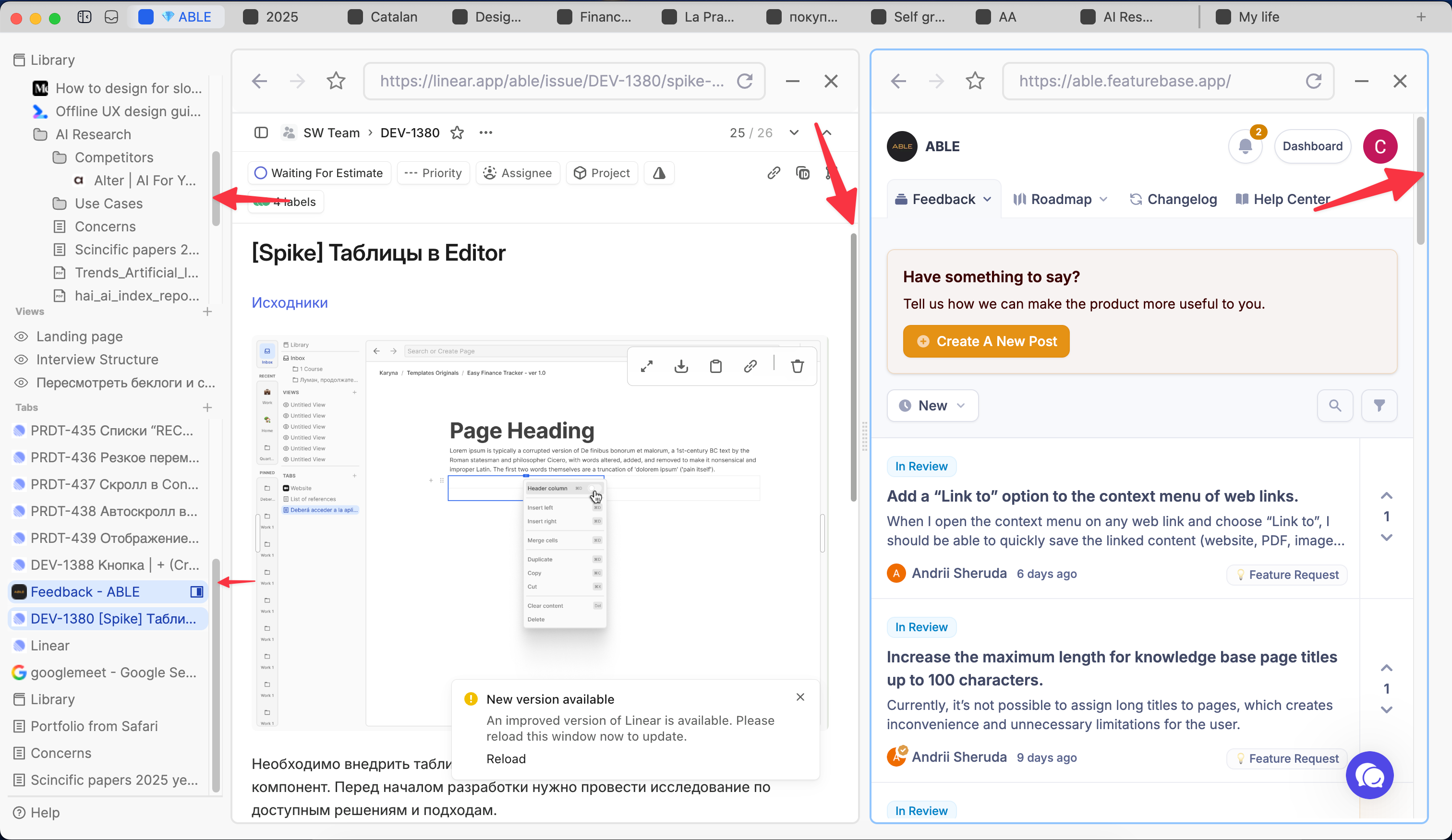1452x840 pixels.
Task: Download the embedded image
Action: point(681,366)
